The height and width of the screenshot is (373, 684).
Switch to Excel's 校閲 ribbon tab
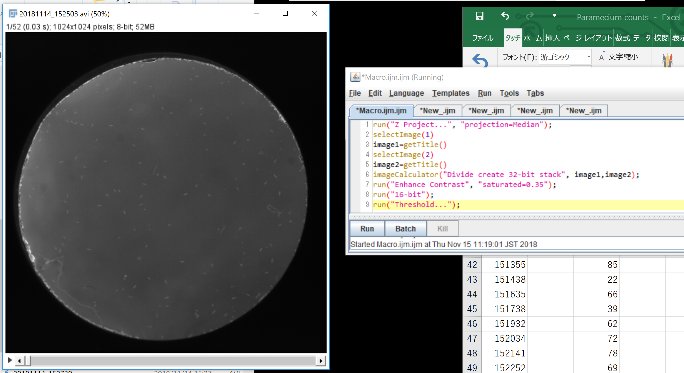point(661,38)
